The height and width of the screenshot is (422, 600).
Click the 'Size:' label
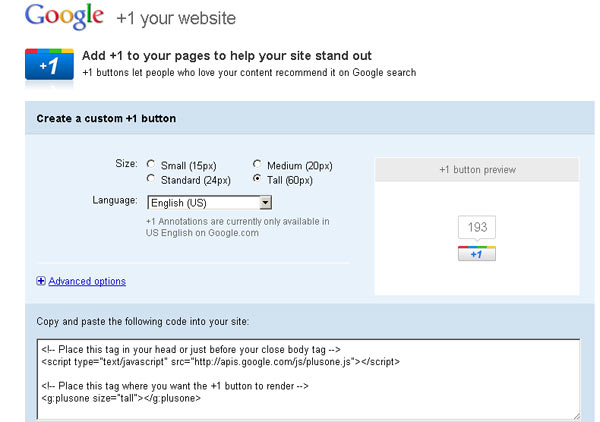click(x=126, y=164)
